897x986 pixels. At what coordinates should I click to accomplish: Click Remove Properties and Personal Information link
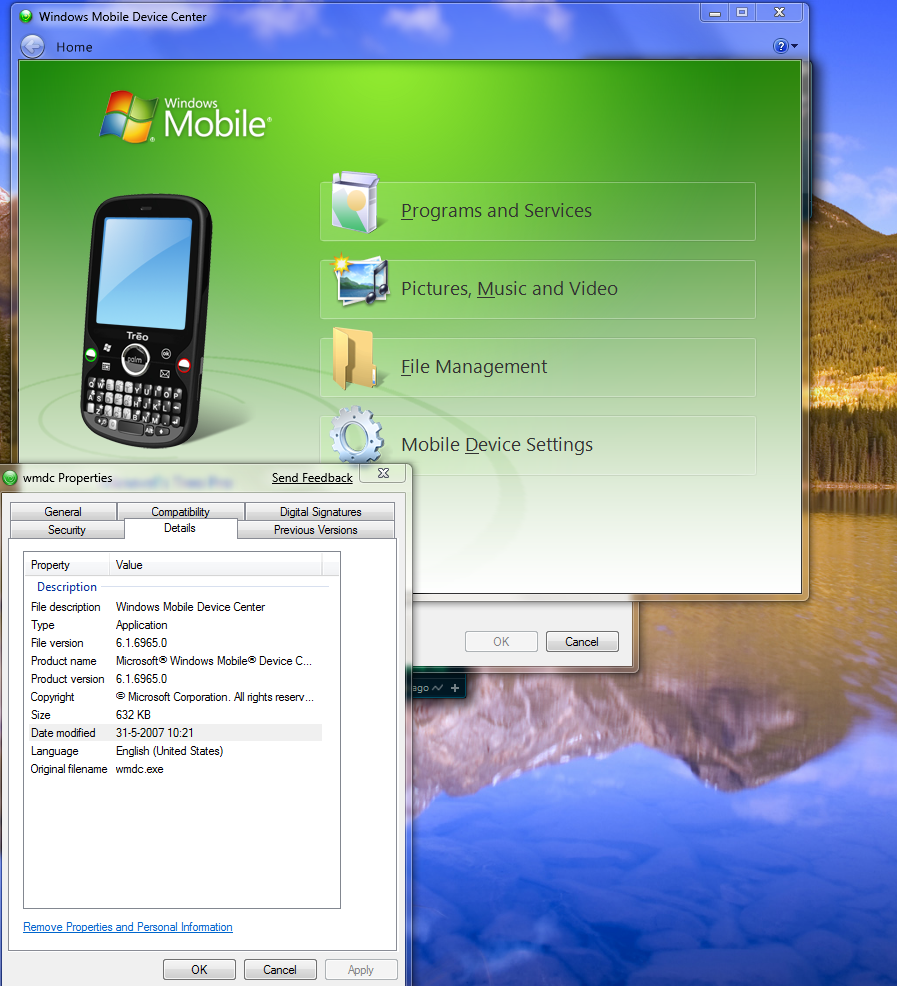click(x=128, y=927)
